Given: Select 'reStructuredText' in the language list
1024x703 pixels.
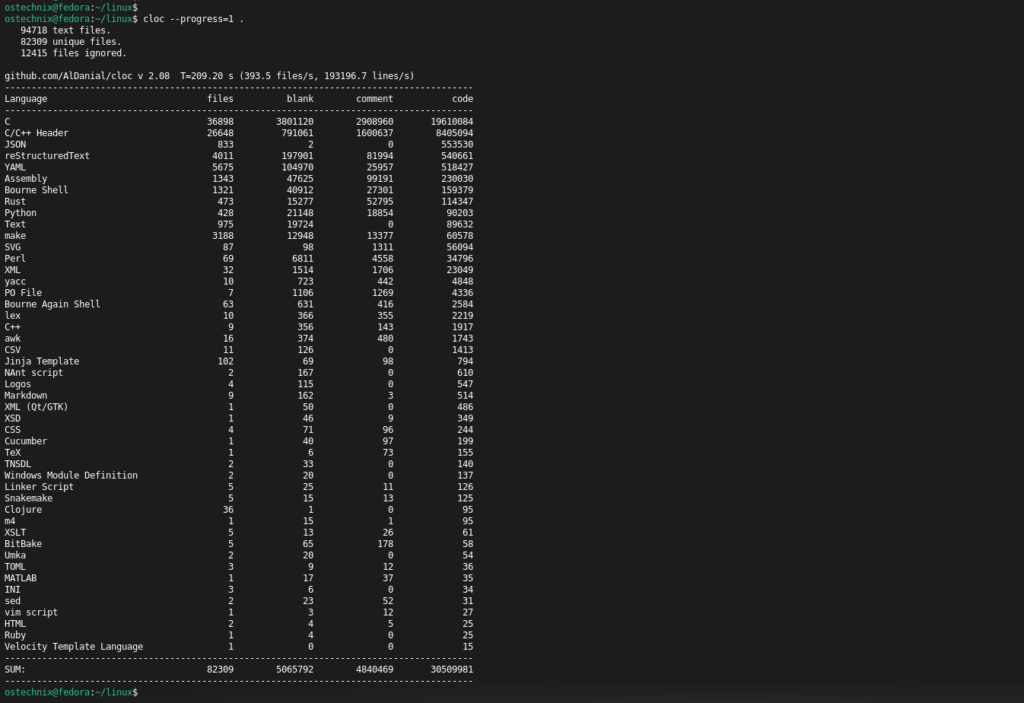Looking at the screenshot, I should (x=47, y=155).
